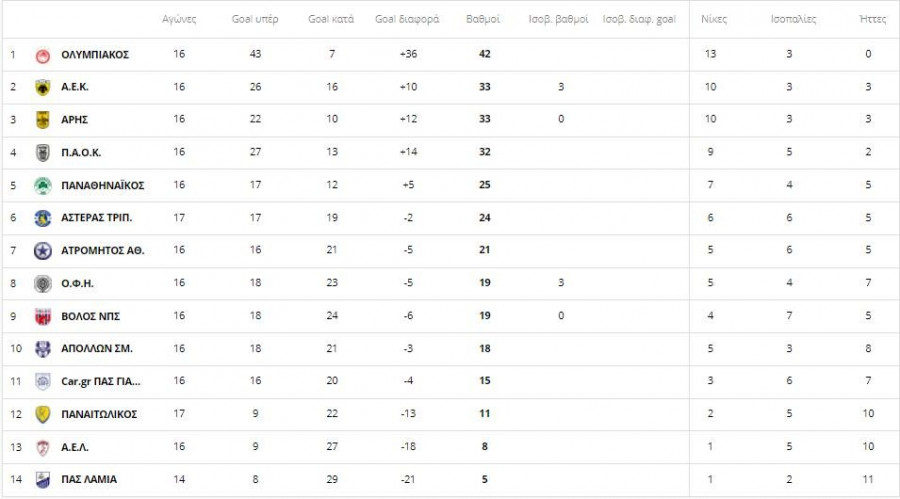Screen dimensions: 900x499
Task: Open the ΟΛΥΜΠΙΑΚΟΣ team link
Action: (x=95, y=54)
